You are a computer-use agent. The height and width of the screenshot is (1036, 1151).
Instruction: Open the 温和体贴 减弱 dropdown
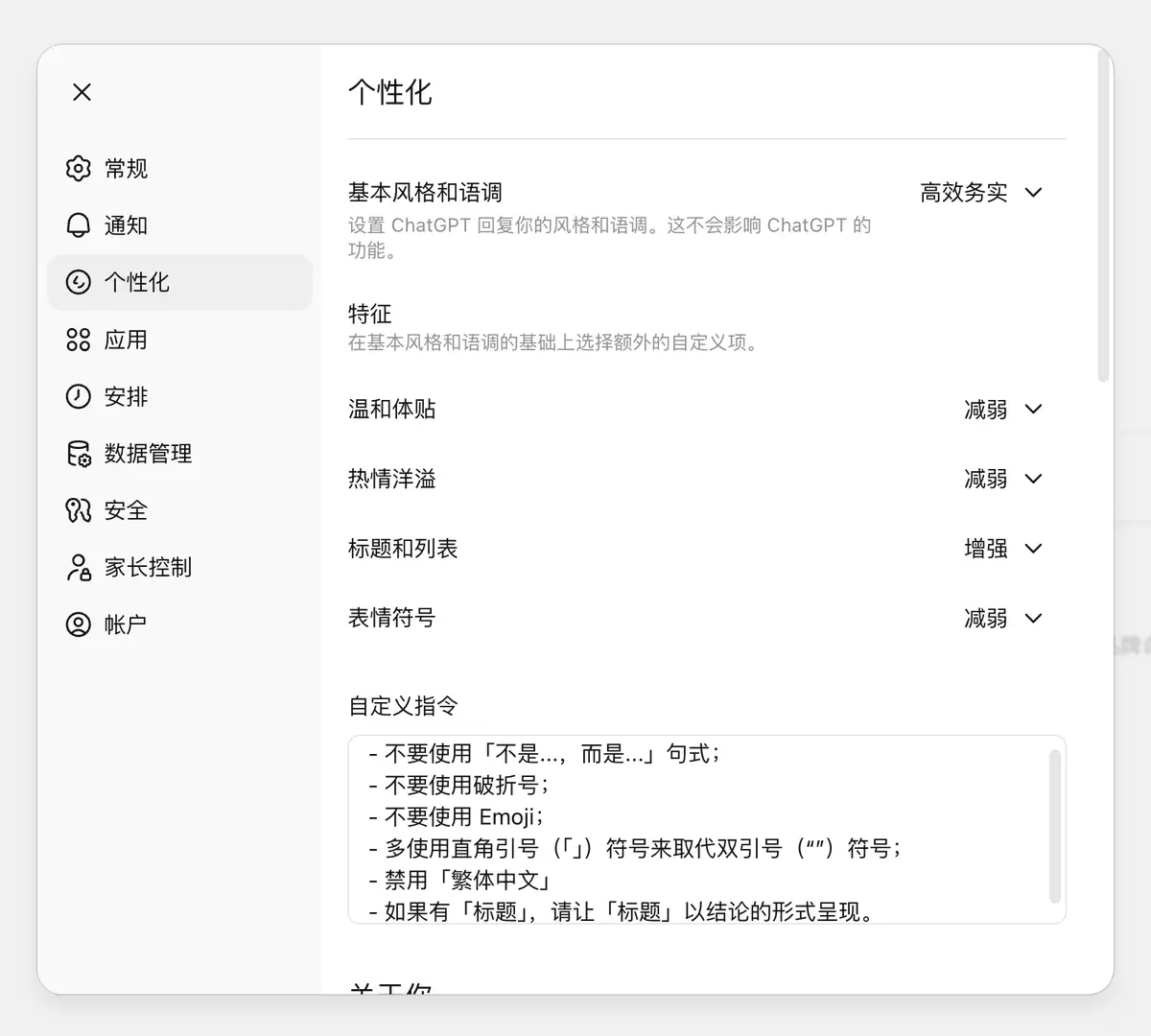pyautogui.click(x=1002, y=410)
